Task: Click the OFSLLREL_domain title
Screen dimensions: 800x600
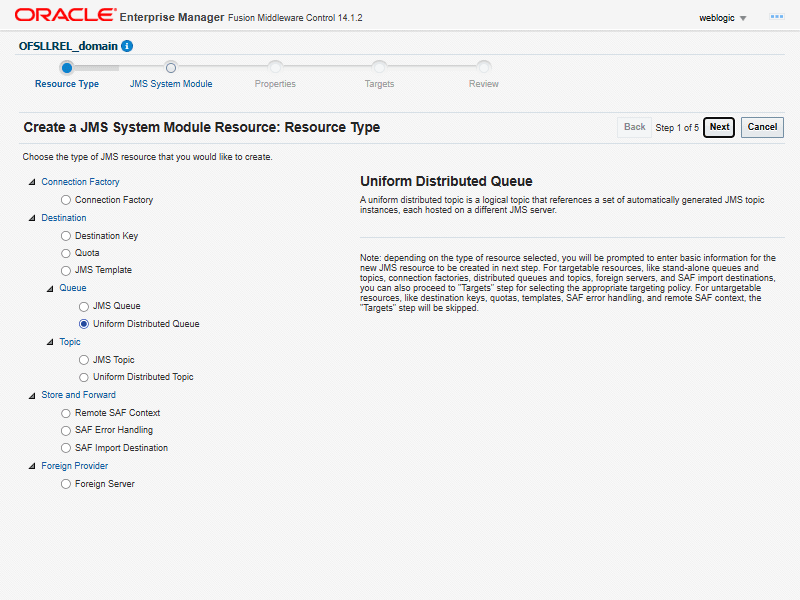Action: tap(68, 46)
